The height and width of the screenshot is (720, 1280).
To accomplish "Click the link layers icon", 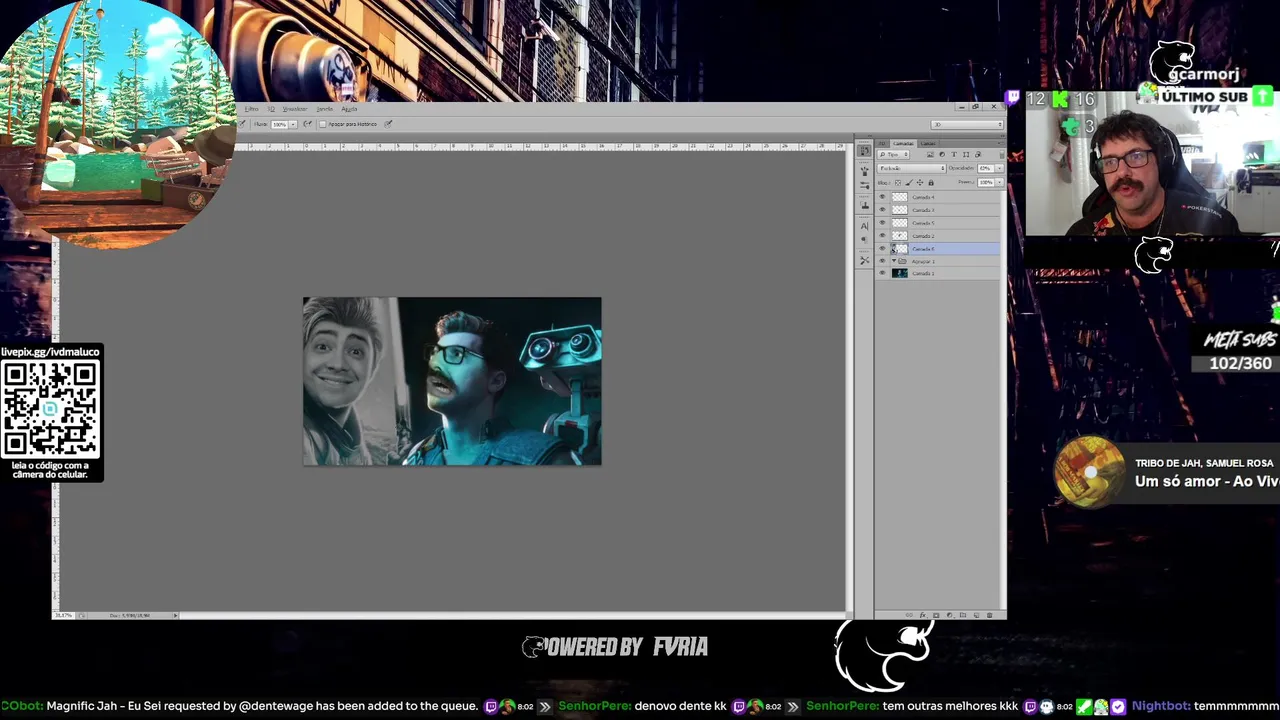I will (909, 615).
